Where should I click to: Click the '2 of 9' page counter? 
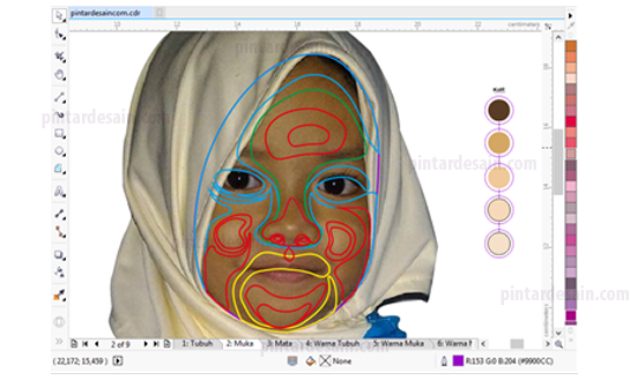121,344
